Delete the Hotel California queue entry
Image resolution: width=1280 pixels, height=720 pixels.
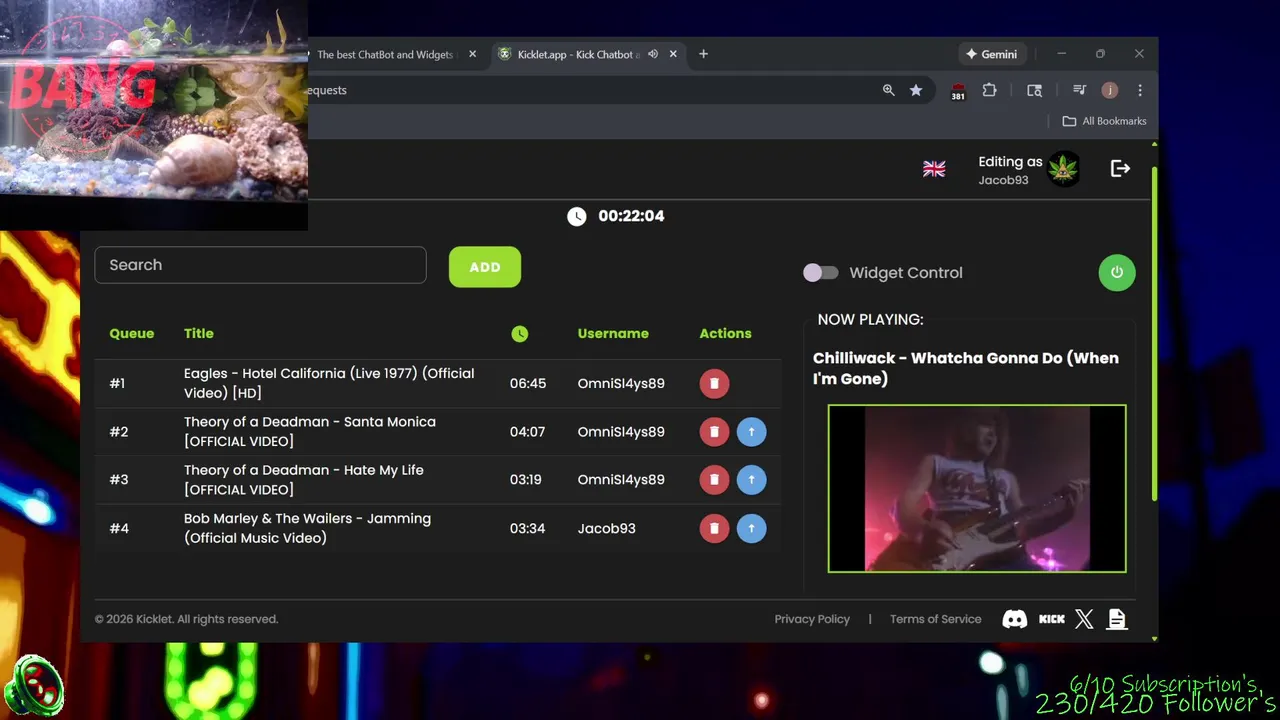tap(714, 383)
